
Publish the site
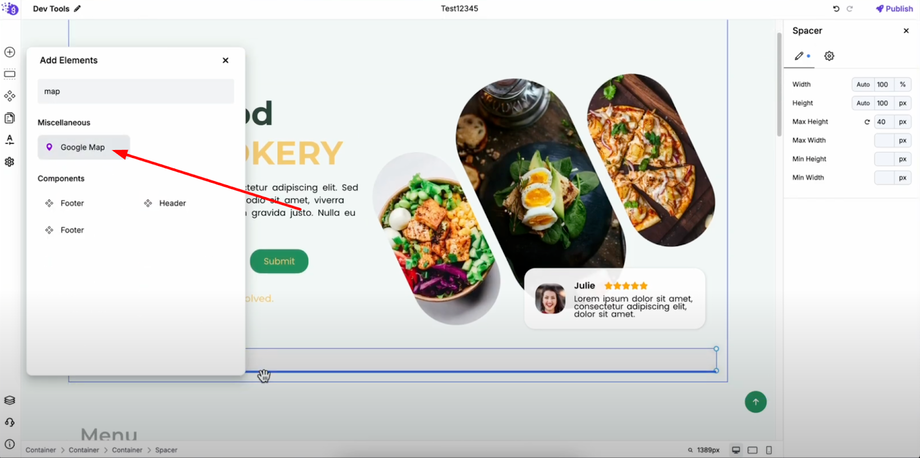(895, 9)
